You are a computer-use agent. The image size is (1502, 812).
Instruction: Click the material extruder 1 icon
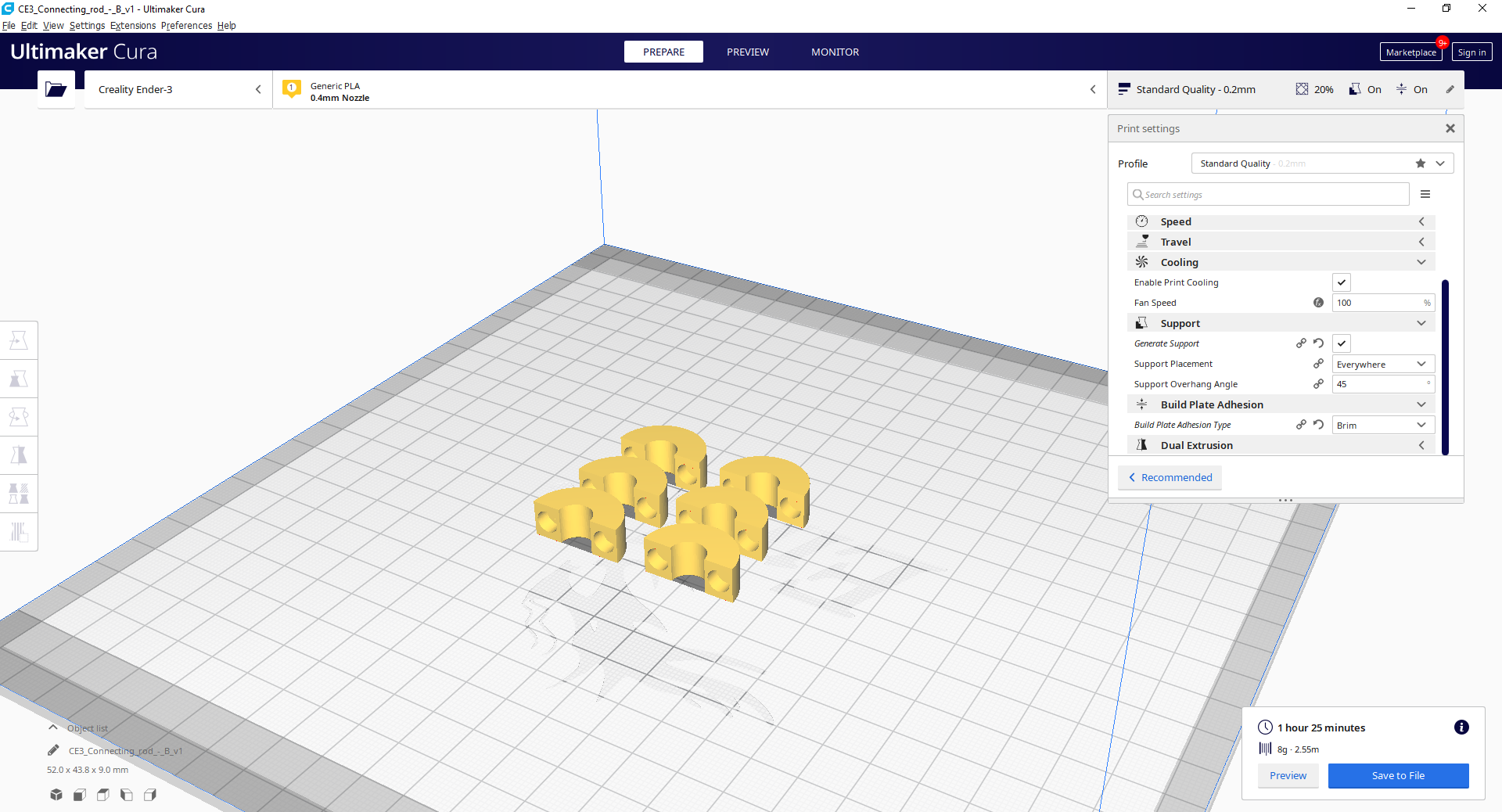[292, 89]
